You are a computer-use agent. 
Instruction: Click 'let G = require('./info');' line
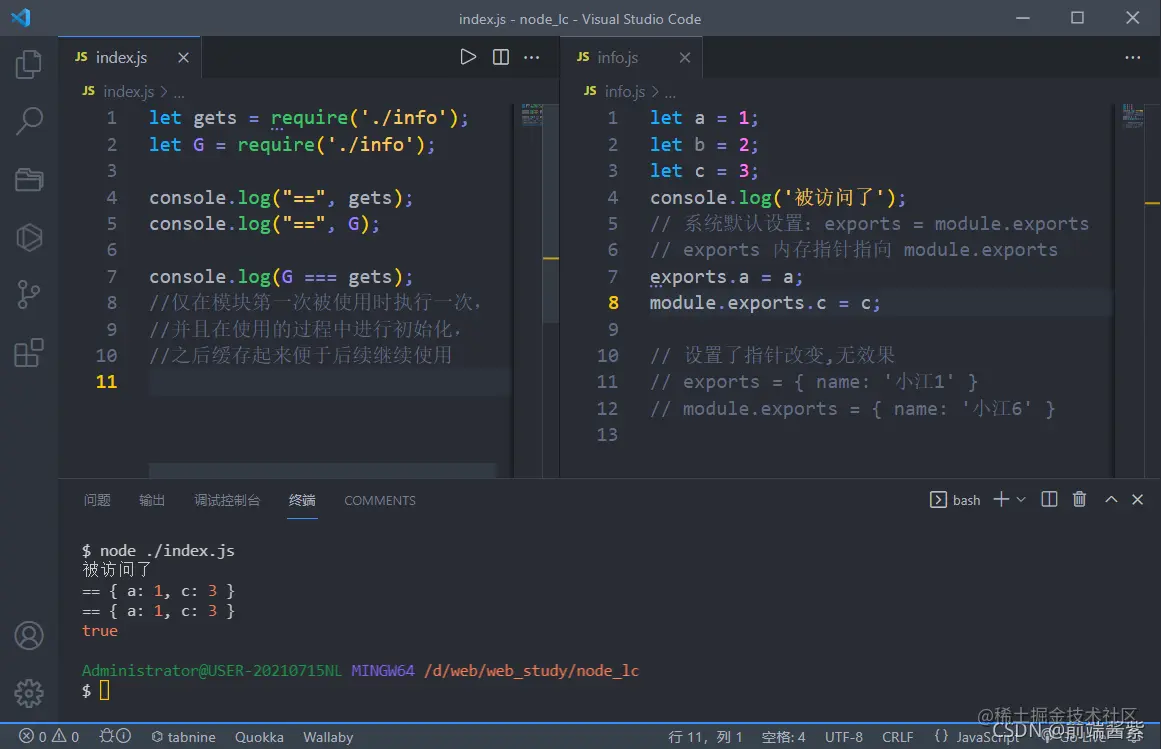click(292, 144)
